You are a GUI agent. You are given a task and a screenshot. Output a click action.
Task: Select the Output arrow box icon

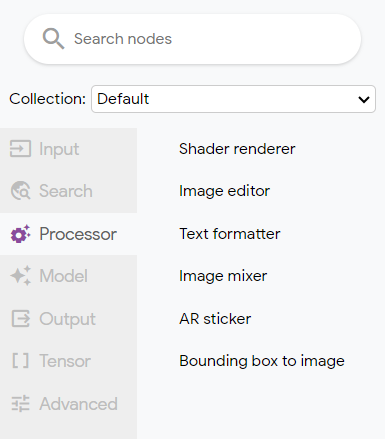pos(21,319)
